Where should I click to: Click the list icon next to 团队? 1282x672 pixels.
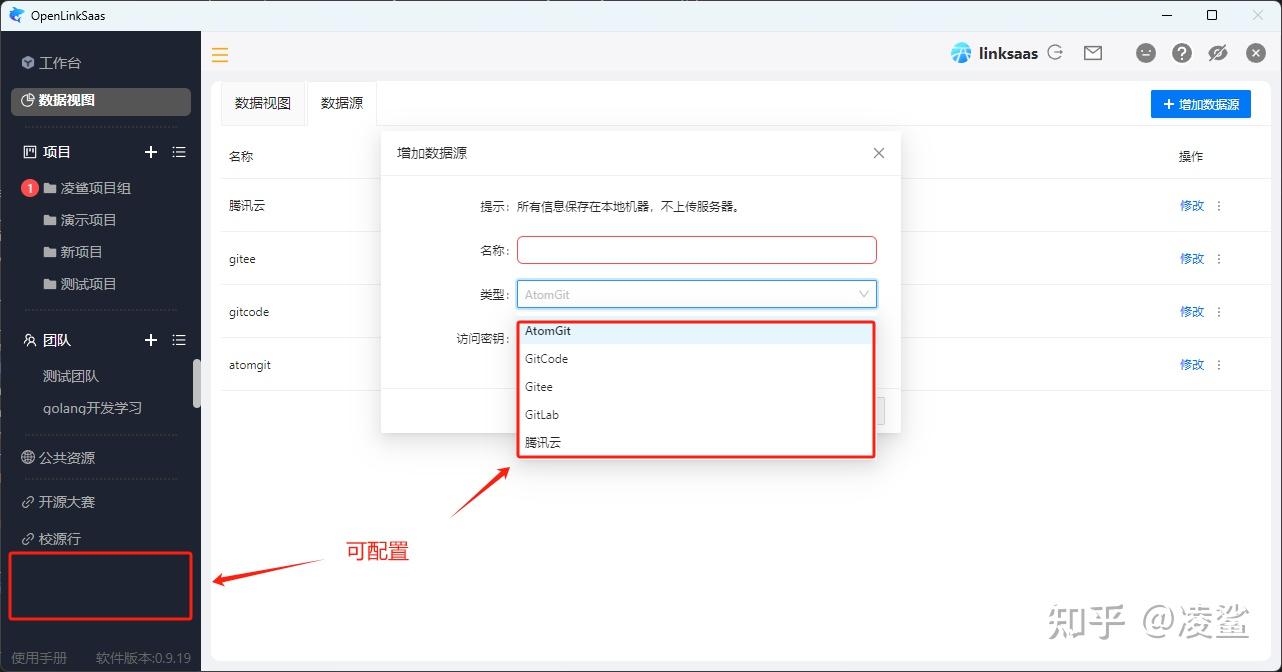[179, 340]
